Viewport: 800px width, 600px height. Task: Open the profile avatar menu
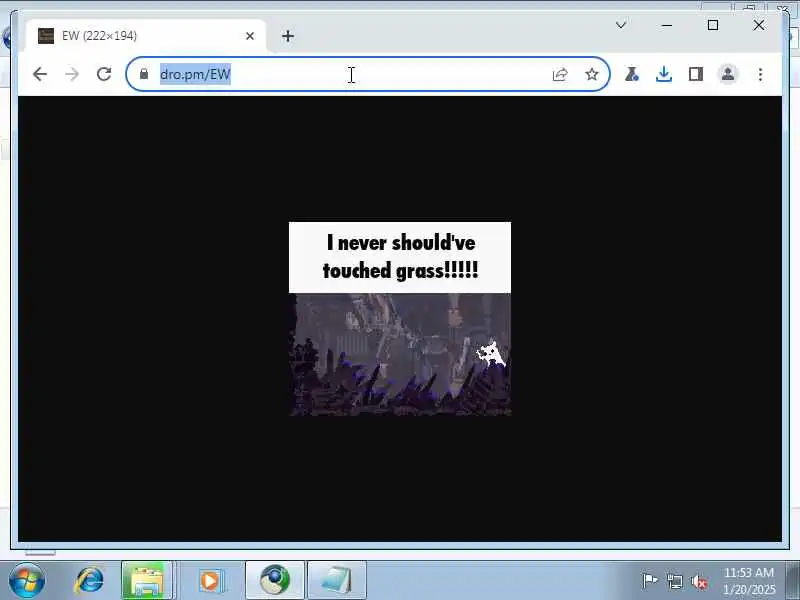pos(728,74)
